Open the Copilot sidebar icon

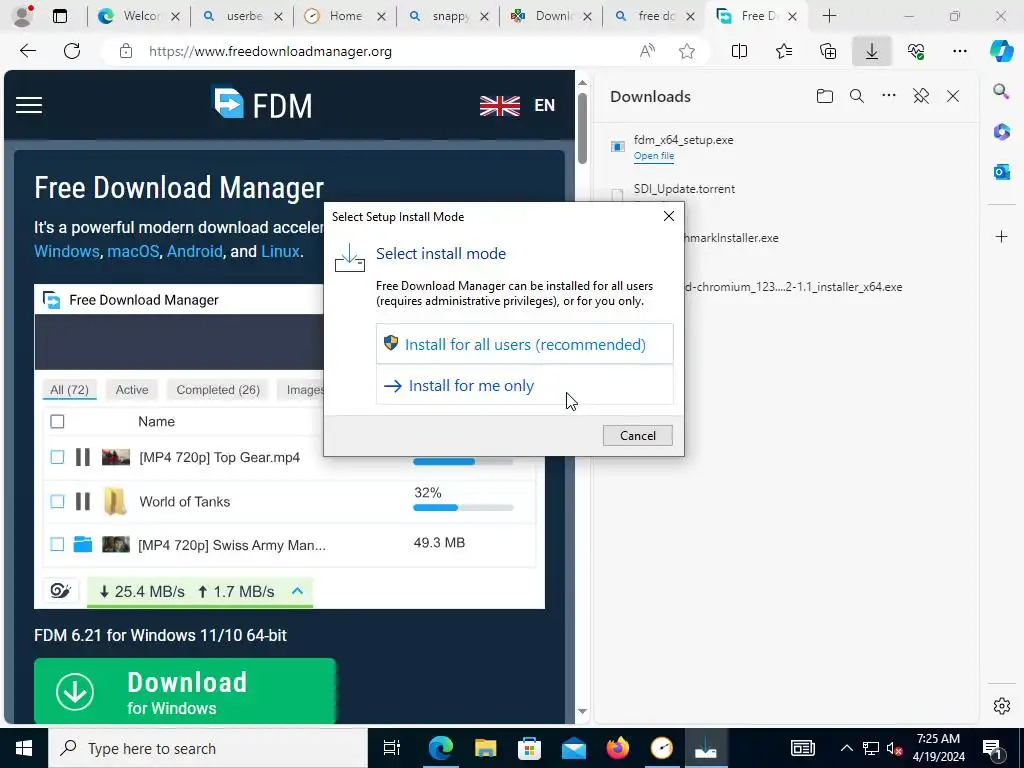pyautogui.click(x=1001, y=51)
